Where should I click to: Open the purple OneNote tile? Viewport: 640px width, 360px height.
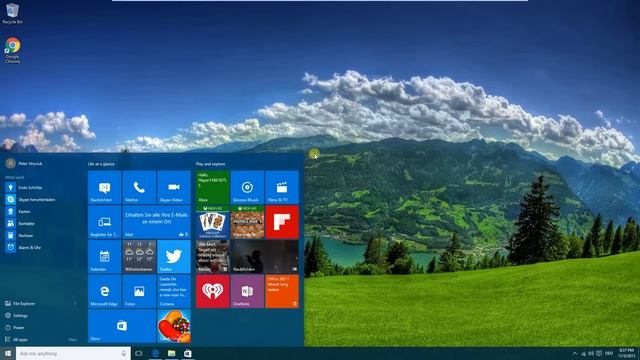pos(247,291)
